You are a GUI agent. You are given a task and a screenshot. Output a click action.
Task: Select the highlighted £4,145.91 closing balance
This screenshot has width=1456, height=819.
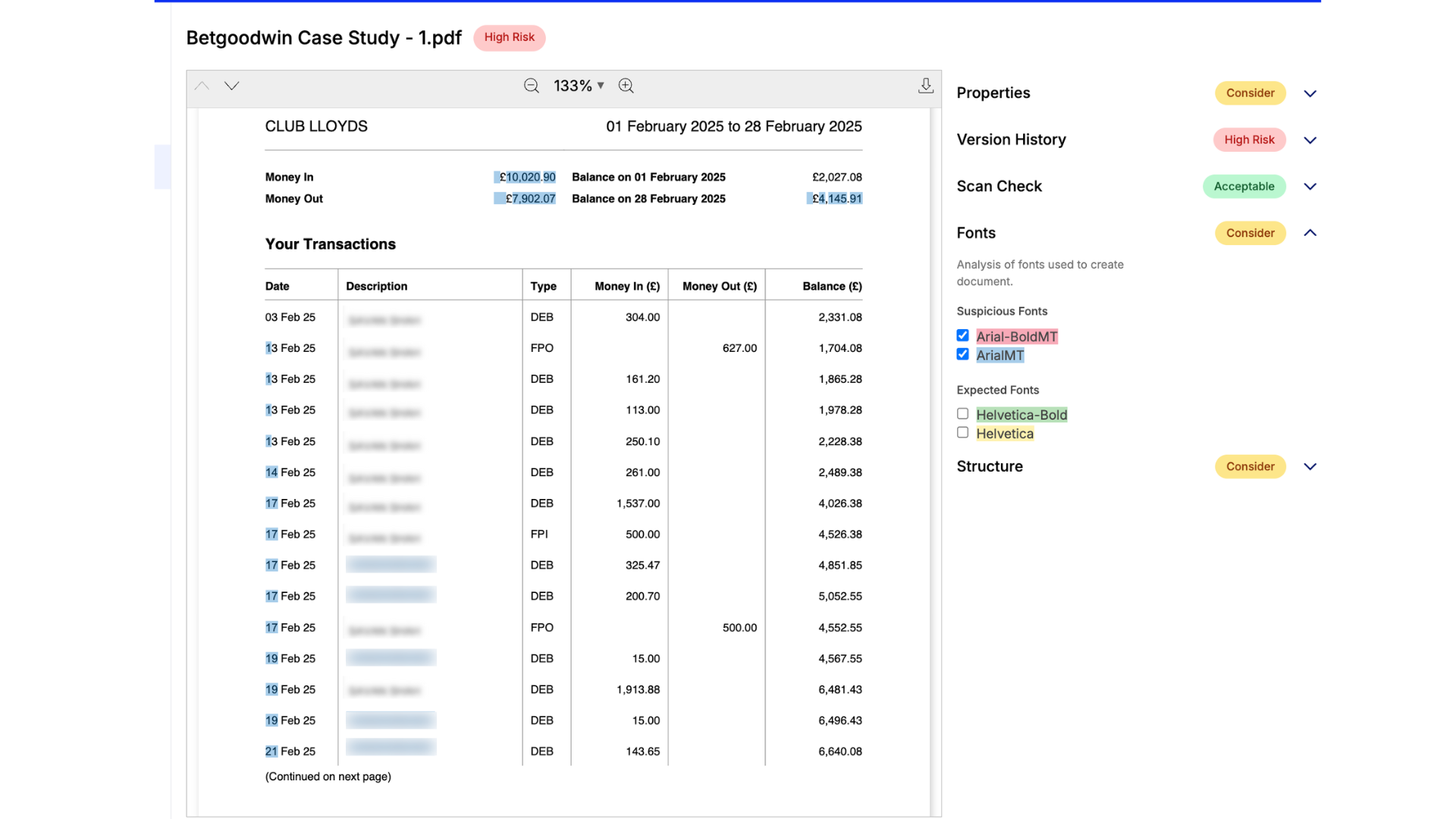pyautogui.click(x=834, y=198)
